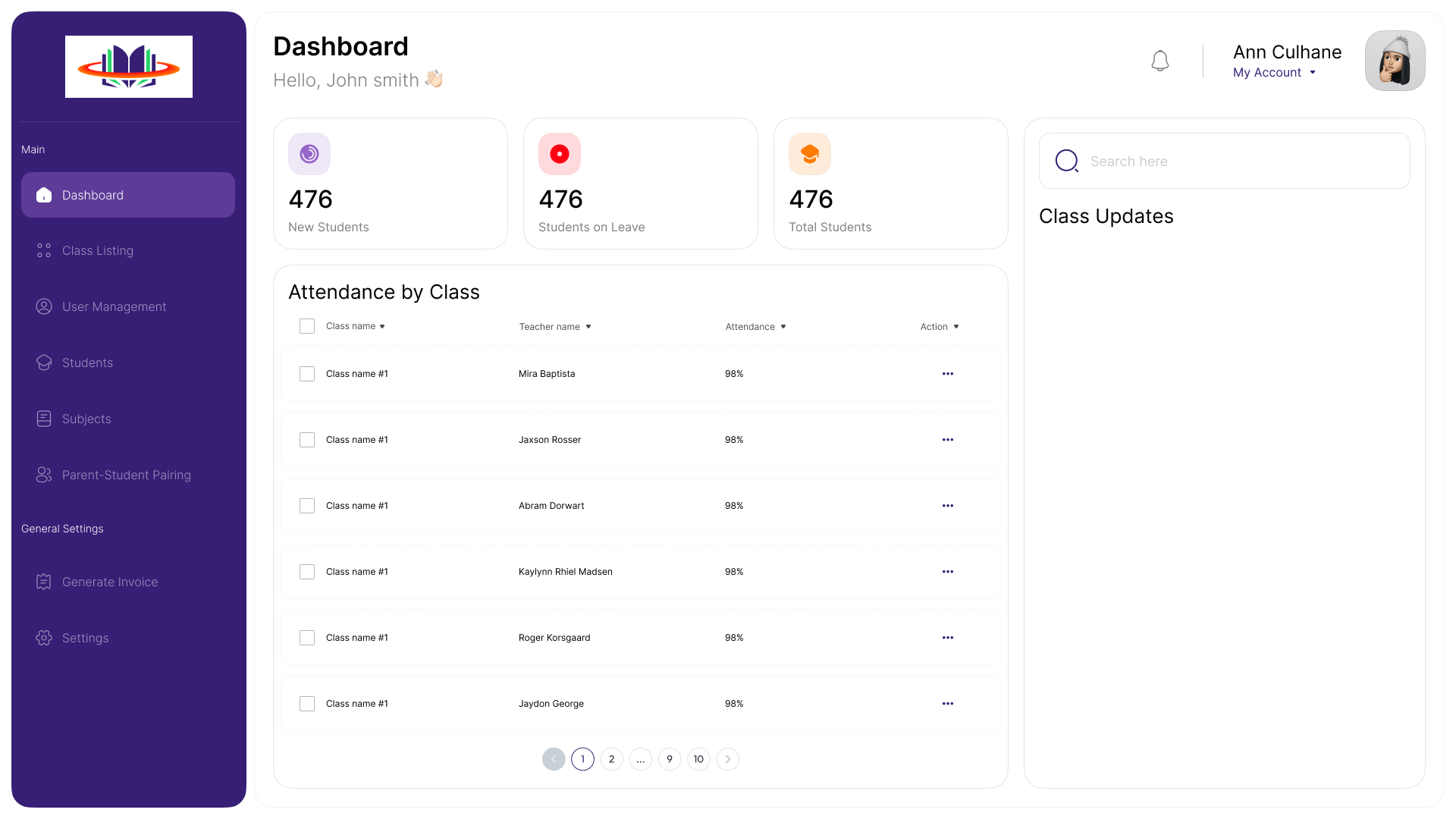Screen dimensions: 1456x819
Task: Open three-dot actions for Jaydon George row
Action: 947,704
